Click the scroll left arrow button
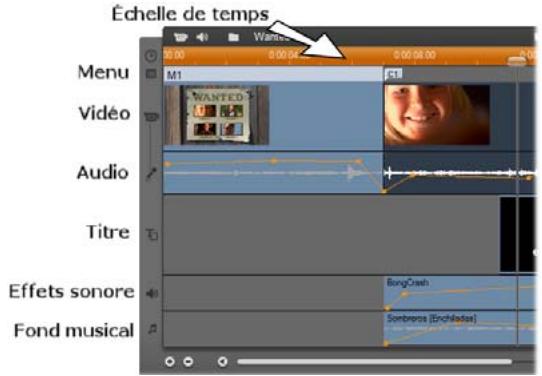The width and height of the screenshot is (542, 376). [223, 361]
